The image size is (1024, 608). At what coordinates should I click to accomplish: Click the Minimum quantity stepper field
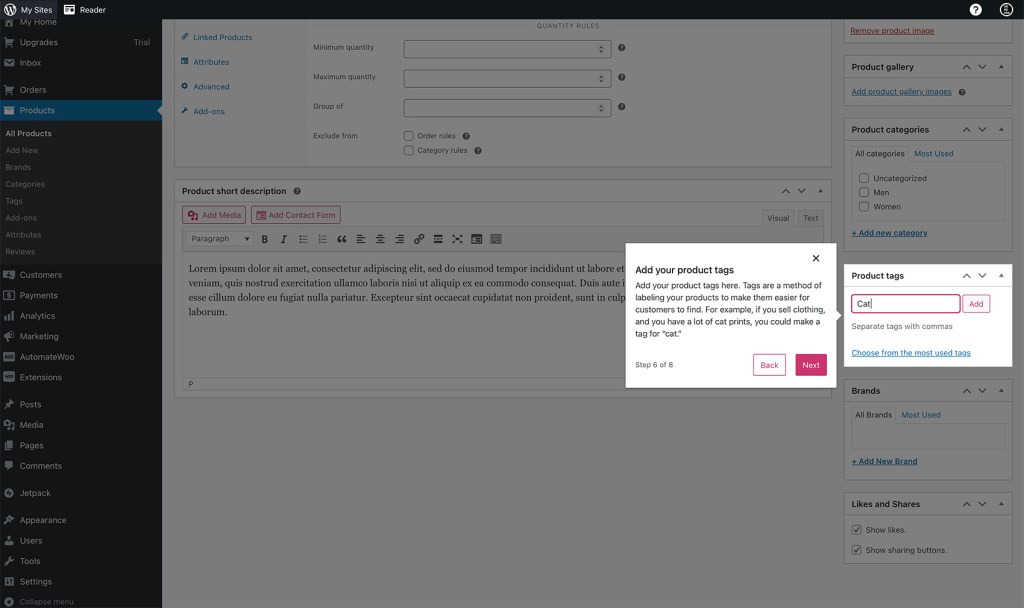point(507,49)
